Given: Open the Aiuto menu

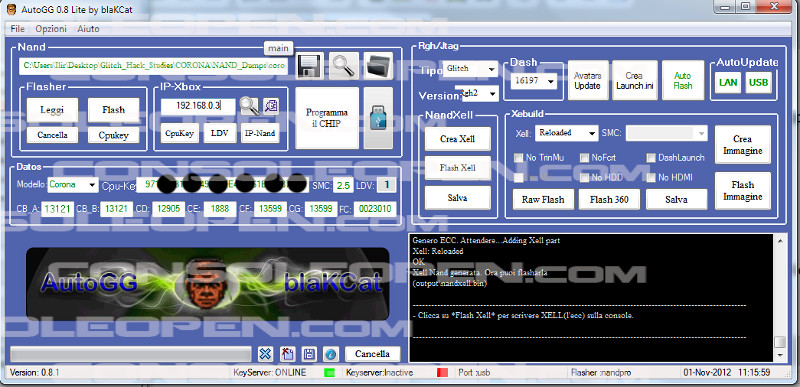Looking at the screenshot, I should [88, 29].
